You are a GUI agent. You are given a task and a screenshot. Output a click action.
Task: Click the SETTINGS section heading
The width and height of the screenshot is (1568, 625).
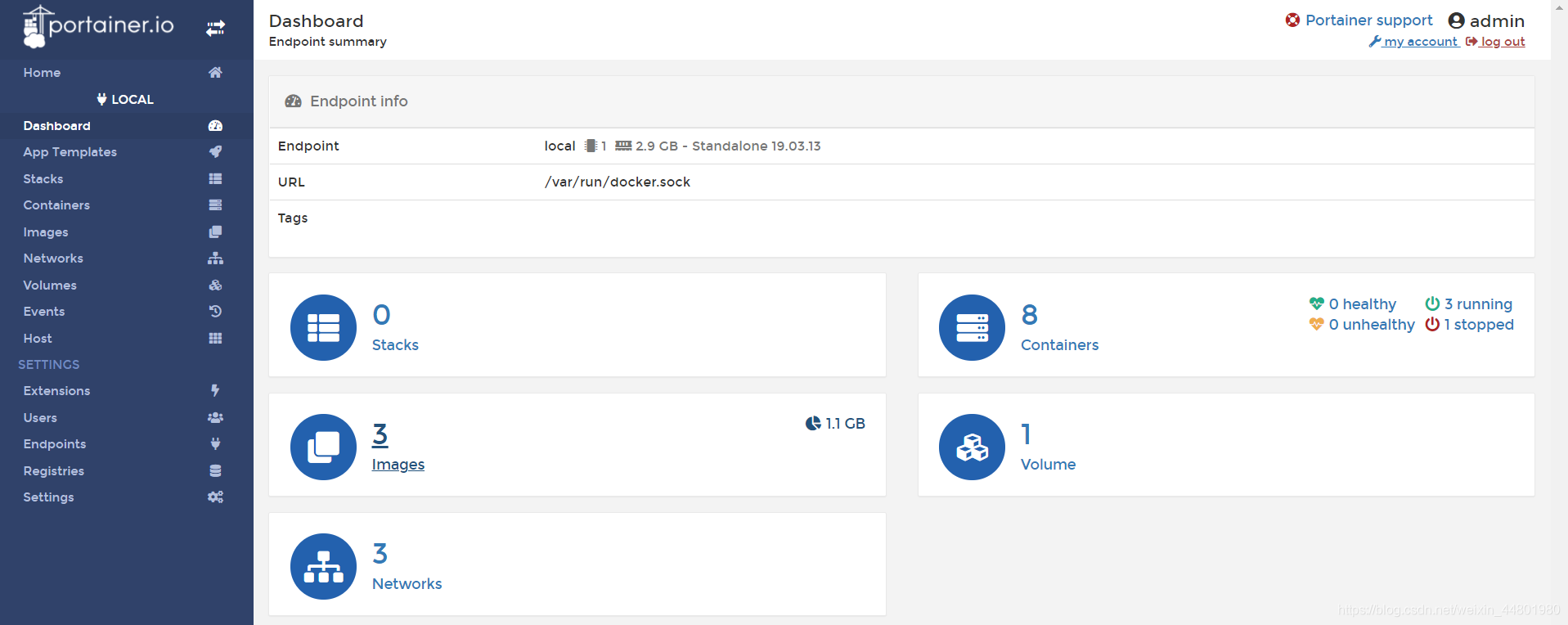pyautogui.click(x=49, y=365)
